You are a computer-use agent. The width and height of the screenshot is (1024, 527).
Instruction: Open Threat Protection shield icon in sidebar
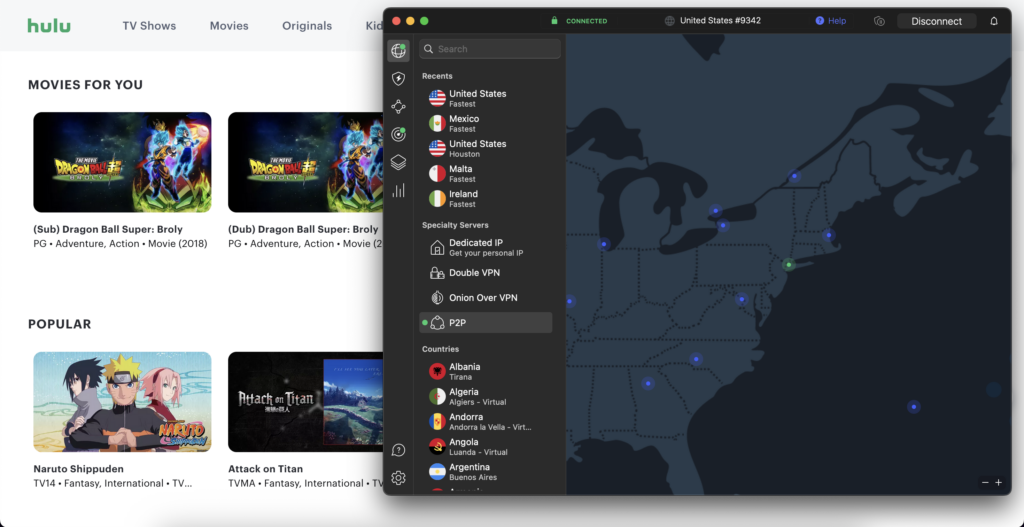click(398, 79)
